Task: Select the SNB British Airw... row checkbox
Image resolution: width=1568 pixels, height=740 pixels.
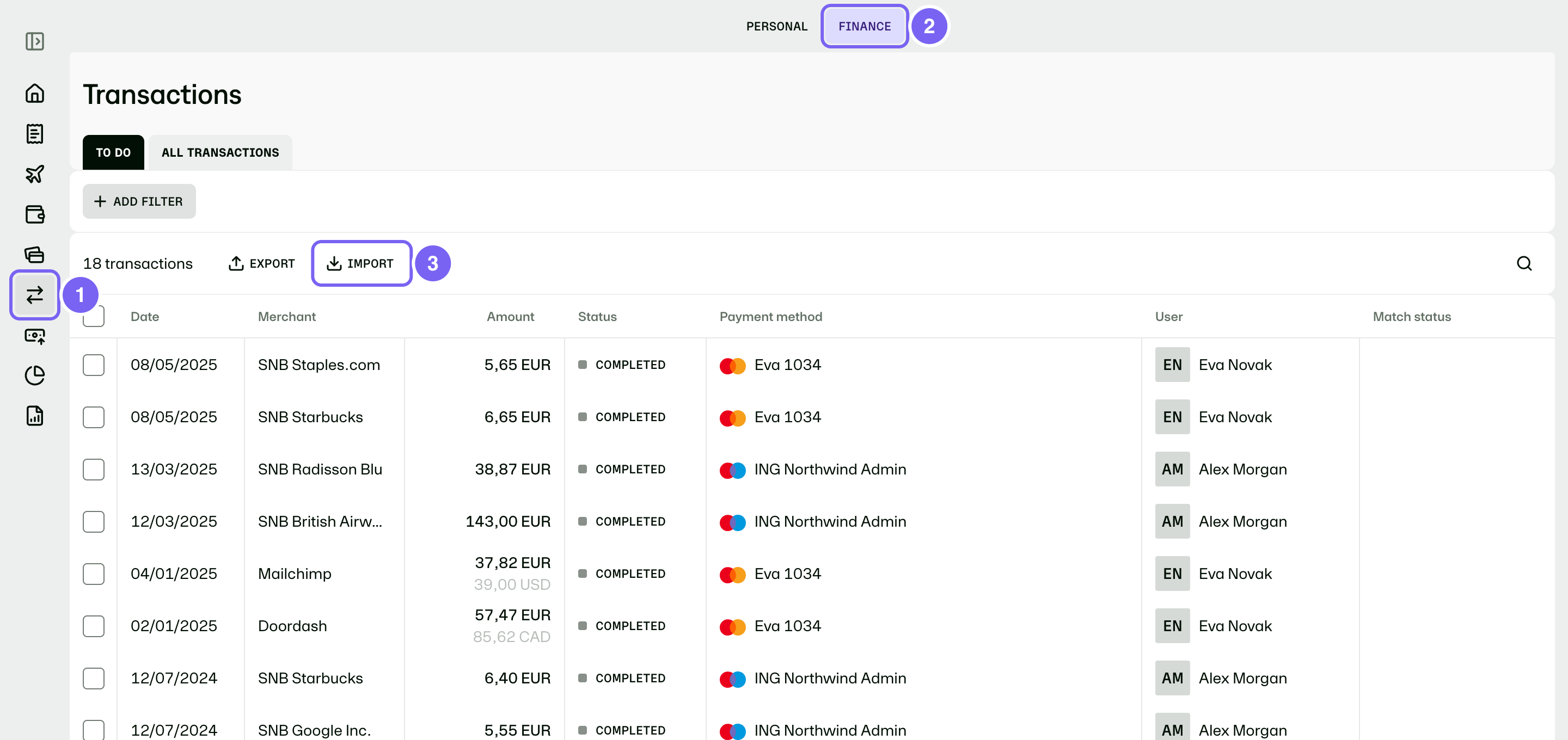Action: point(94,522)
